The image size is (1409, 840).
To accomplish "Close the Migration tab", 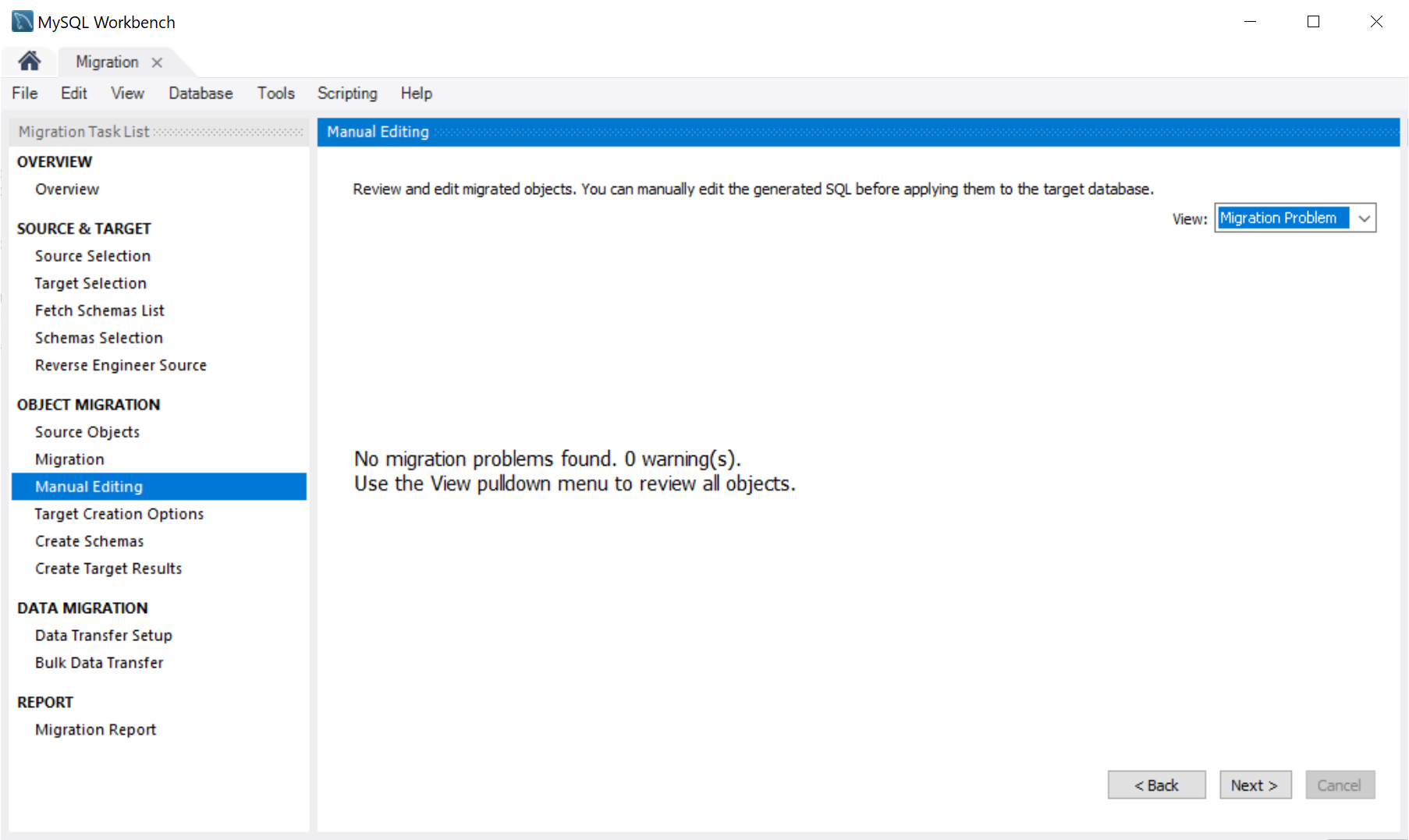I will 157,62.
